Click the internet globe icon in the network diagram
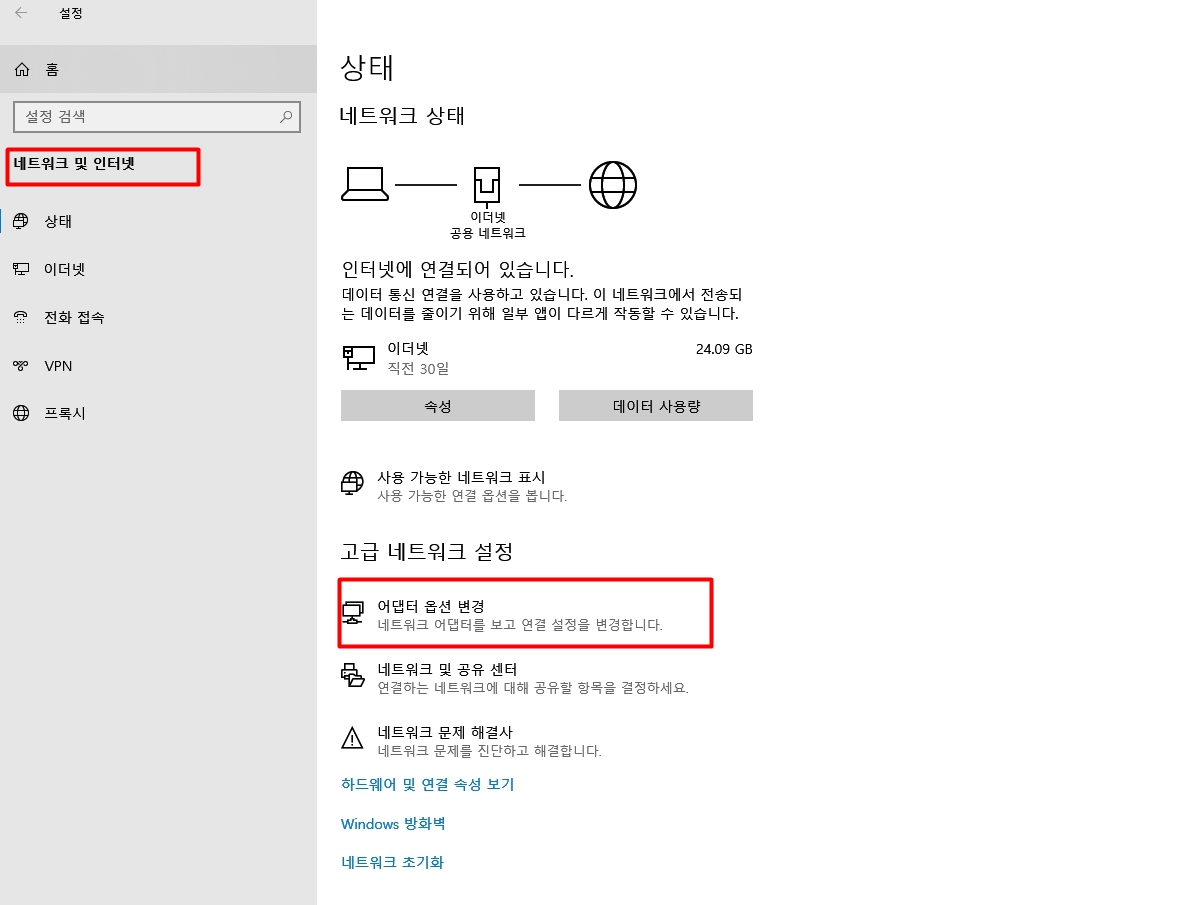 tap(613, 185)
